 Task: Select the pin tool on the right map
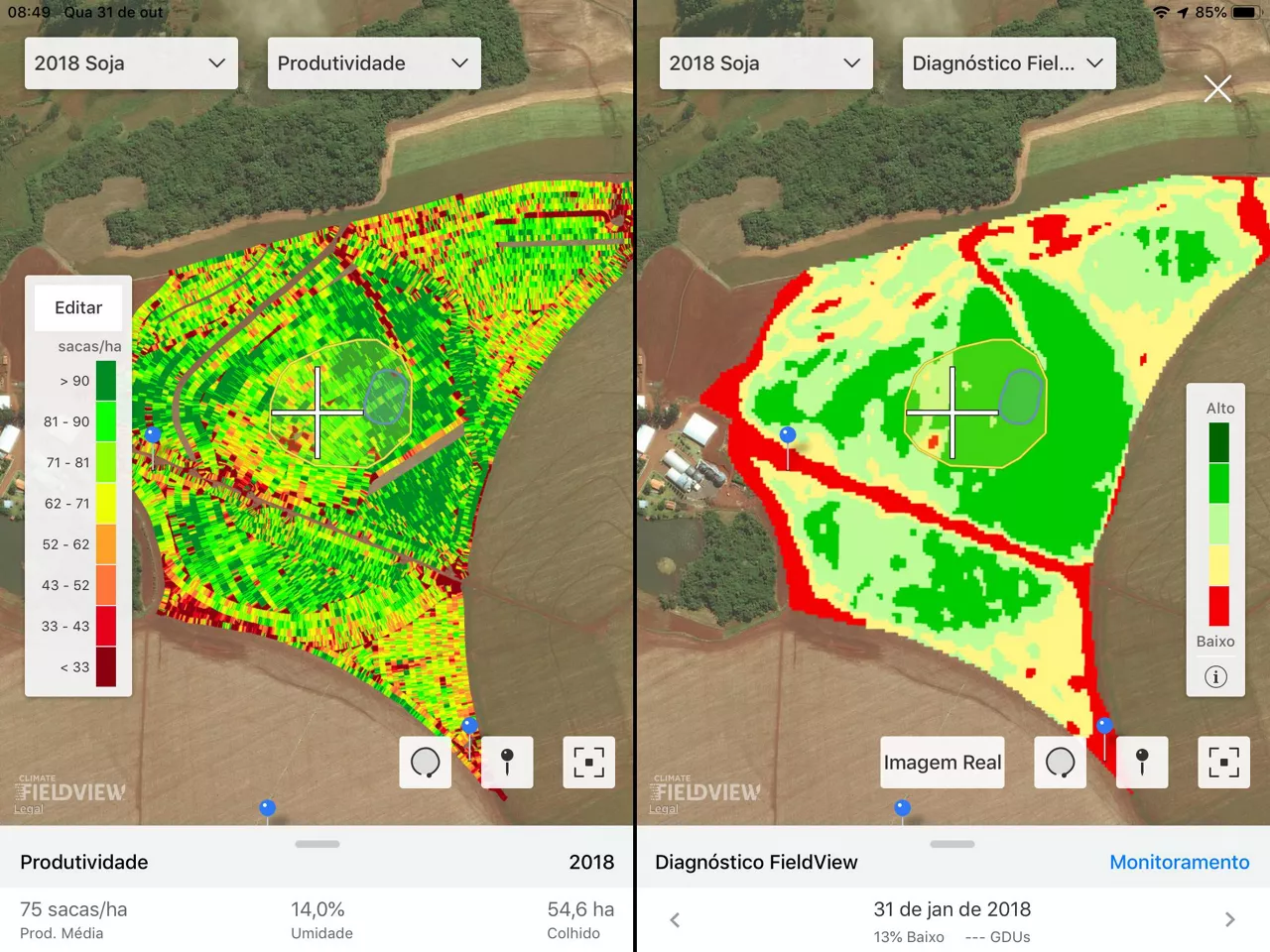pyautogui.click(x=1142, y=763)
